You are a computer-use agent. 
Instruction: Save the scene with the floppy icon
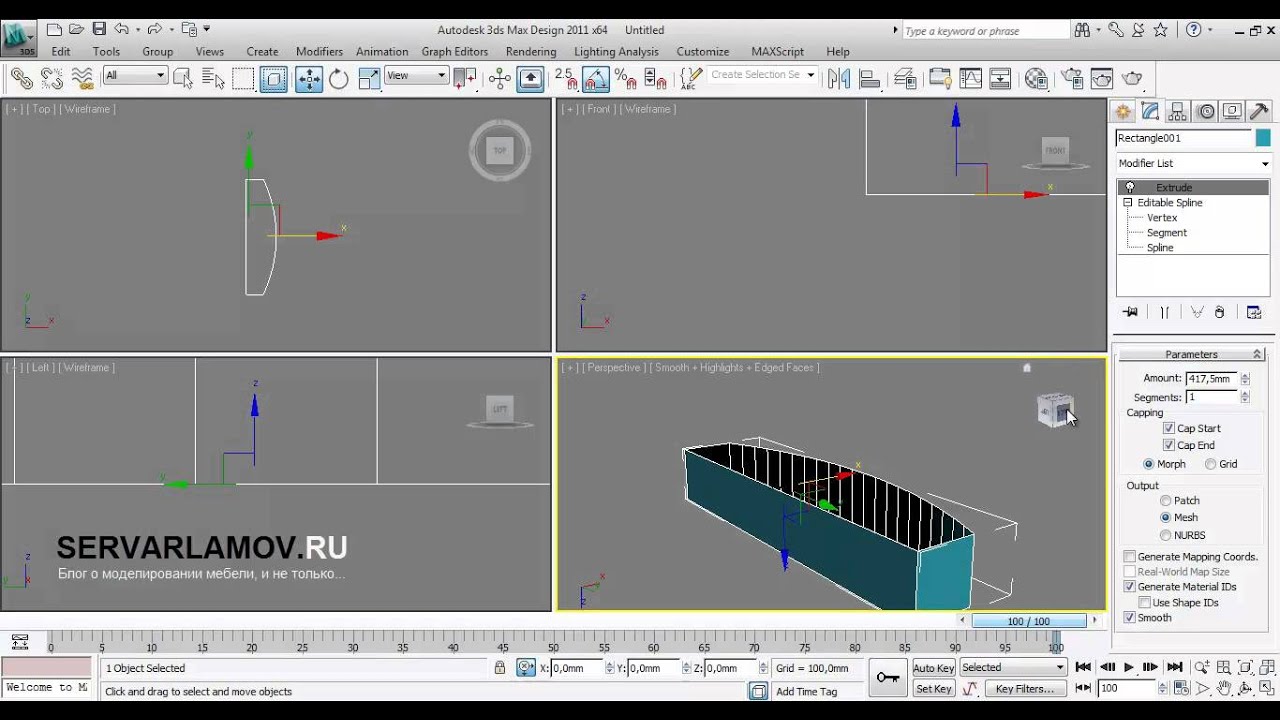pos(99,30)
